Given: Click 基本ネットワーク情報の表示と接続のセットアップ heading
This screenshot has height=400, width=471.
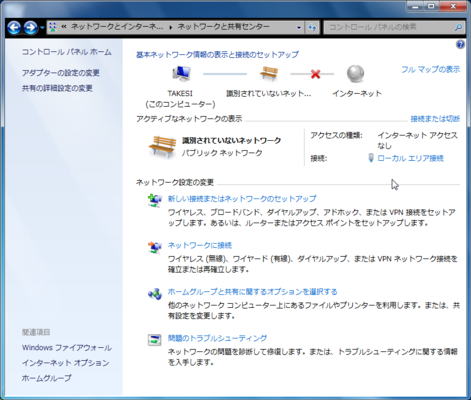Looking at the screenshot, I should [x=217, y=54].
